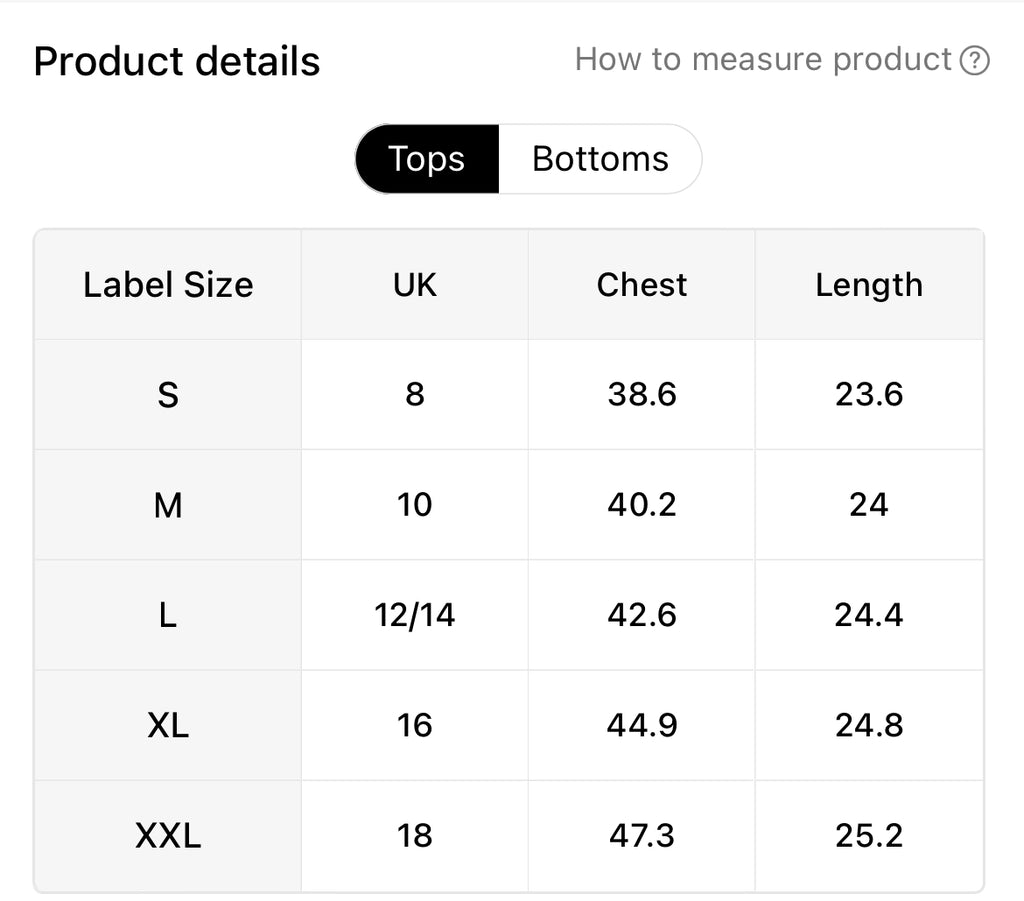This screenshot has height=901, width=1024.
Task: Select the M label size row cell
Action: [168, 505]
